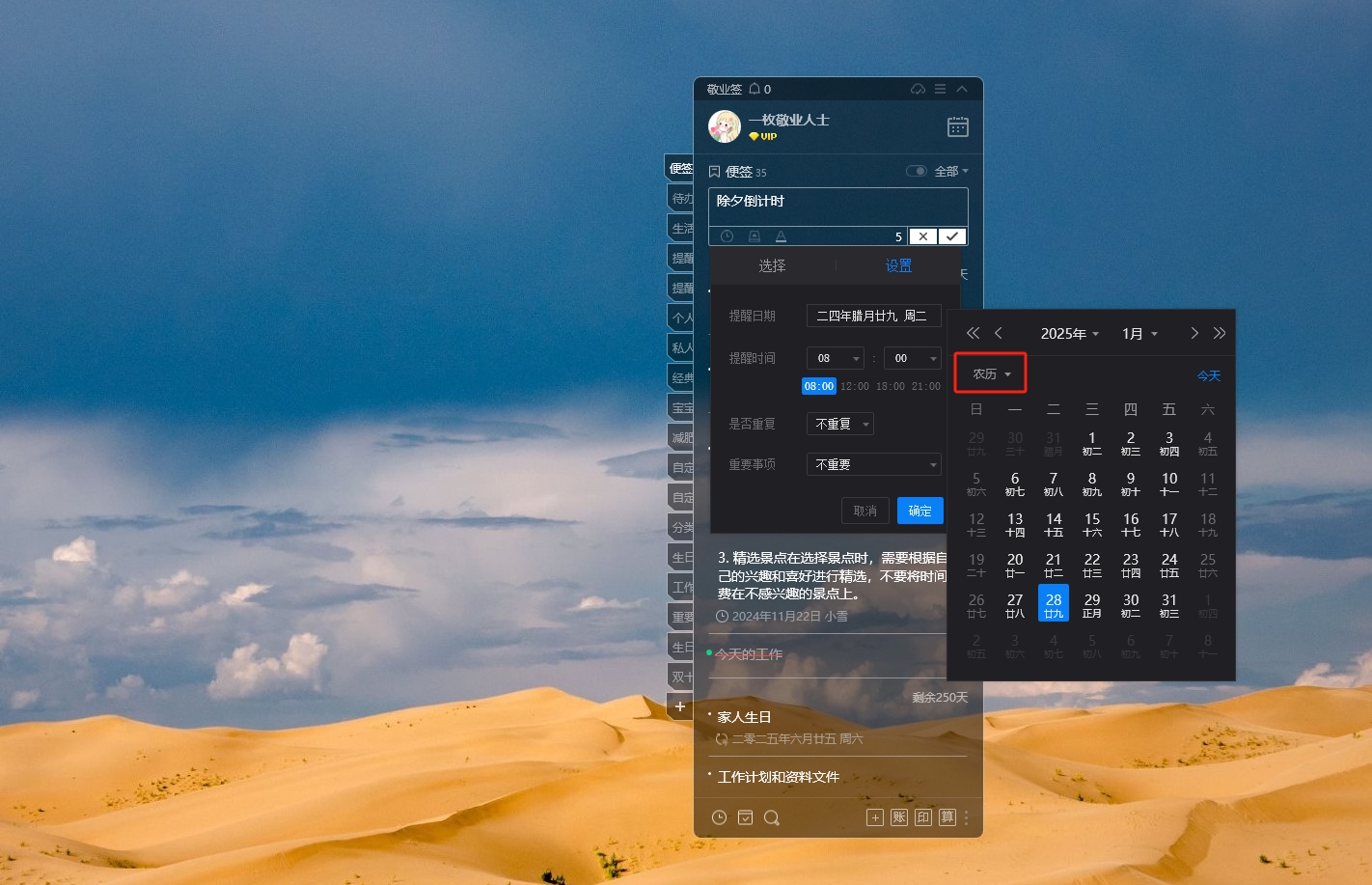Click the cloud sync icon
1372x885 pixels.
point(918,89)
